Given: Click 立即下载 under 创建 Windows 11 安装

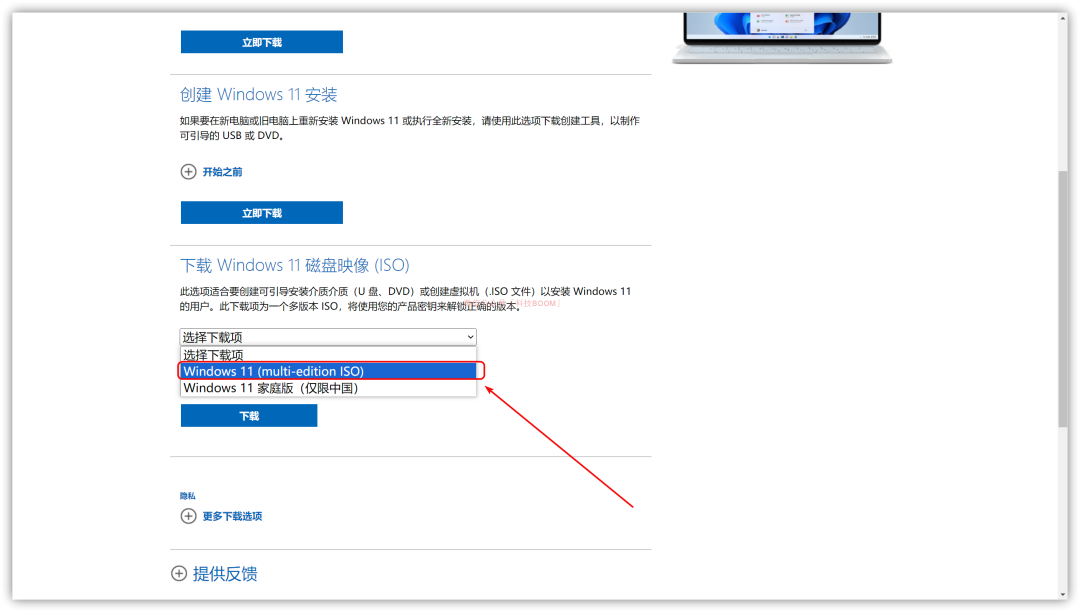Looking at the screenshot, I should (262, 213).
